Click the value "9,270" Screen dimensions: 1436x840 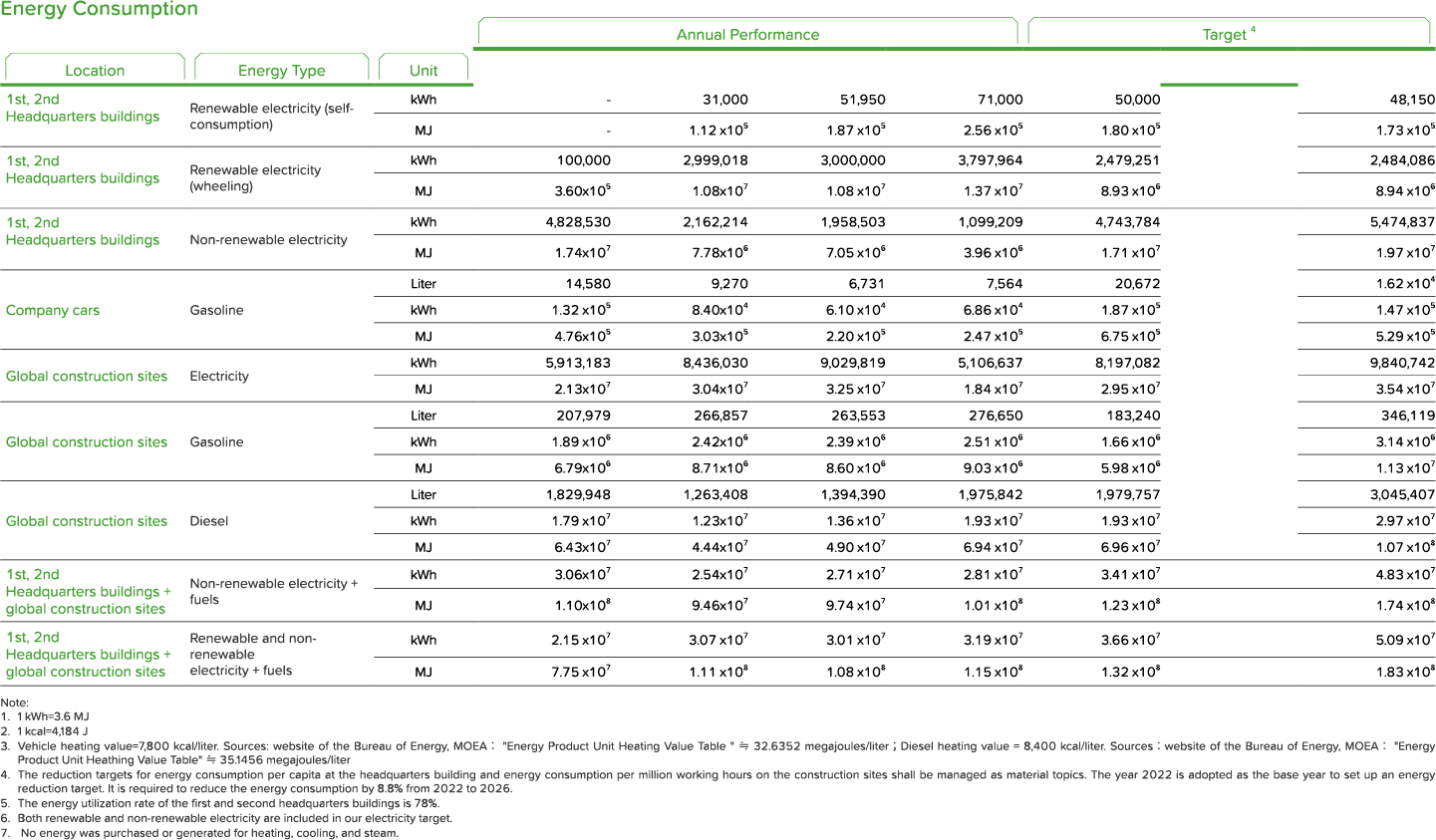tap(729, 284)
